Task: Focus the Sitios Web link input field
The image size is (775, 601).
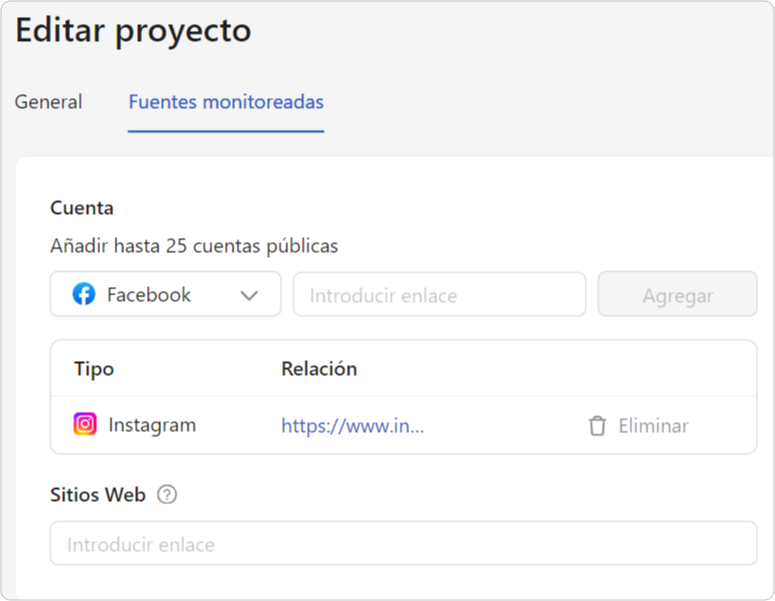Action: [403, 543]
